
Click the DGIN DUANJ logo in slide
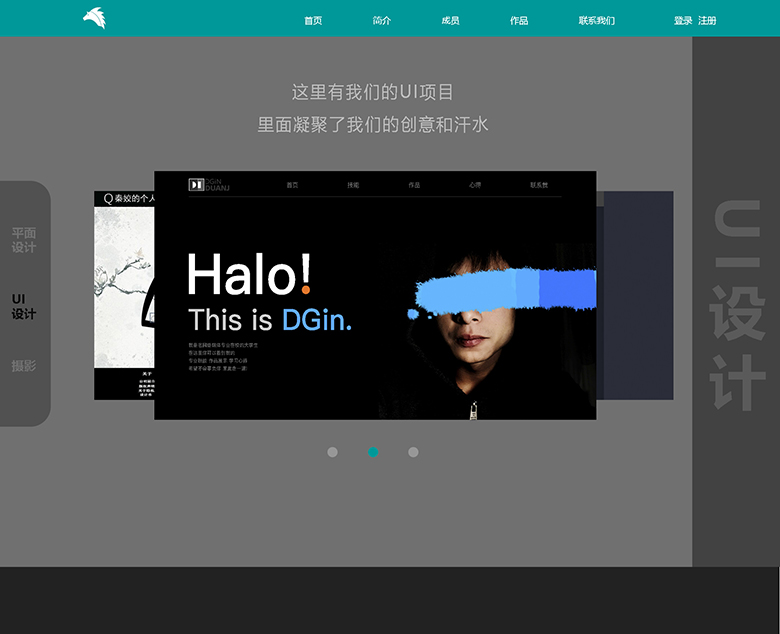coord(210,185)
